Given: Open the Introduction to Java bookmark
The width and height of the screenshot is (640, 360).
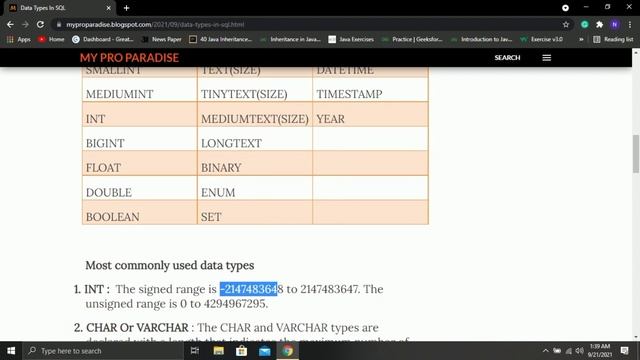Looking at the screenshot, I should 482,39.
